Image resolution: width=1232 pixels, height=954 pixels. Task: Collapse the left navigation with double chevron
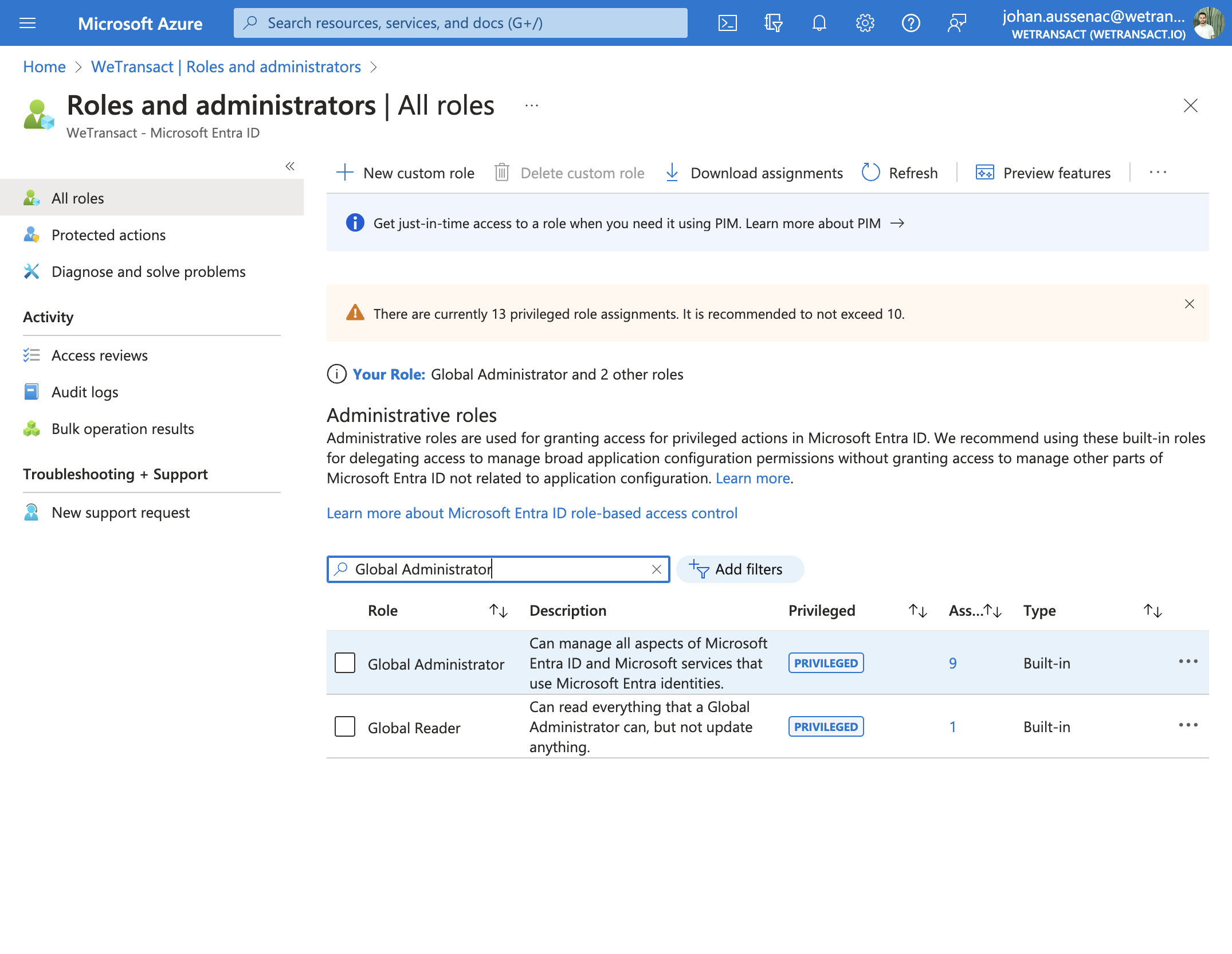[290, 166]
